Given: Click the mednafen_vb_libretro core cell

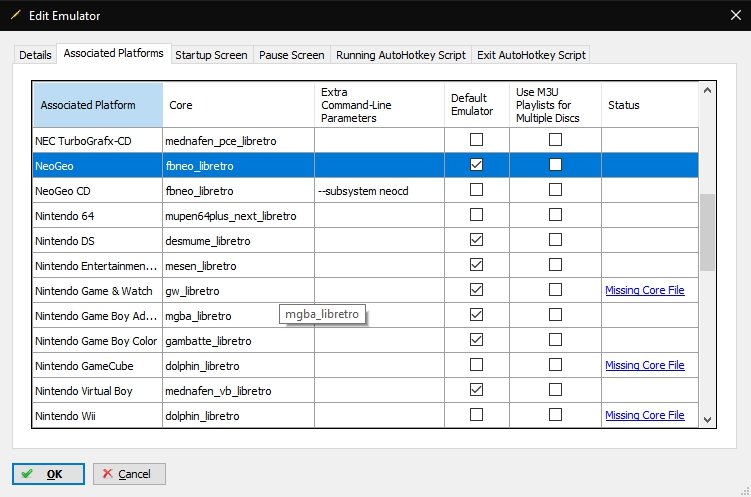Looking at the screenshot, I should coord(239,391).
